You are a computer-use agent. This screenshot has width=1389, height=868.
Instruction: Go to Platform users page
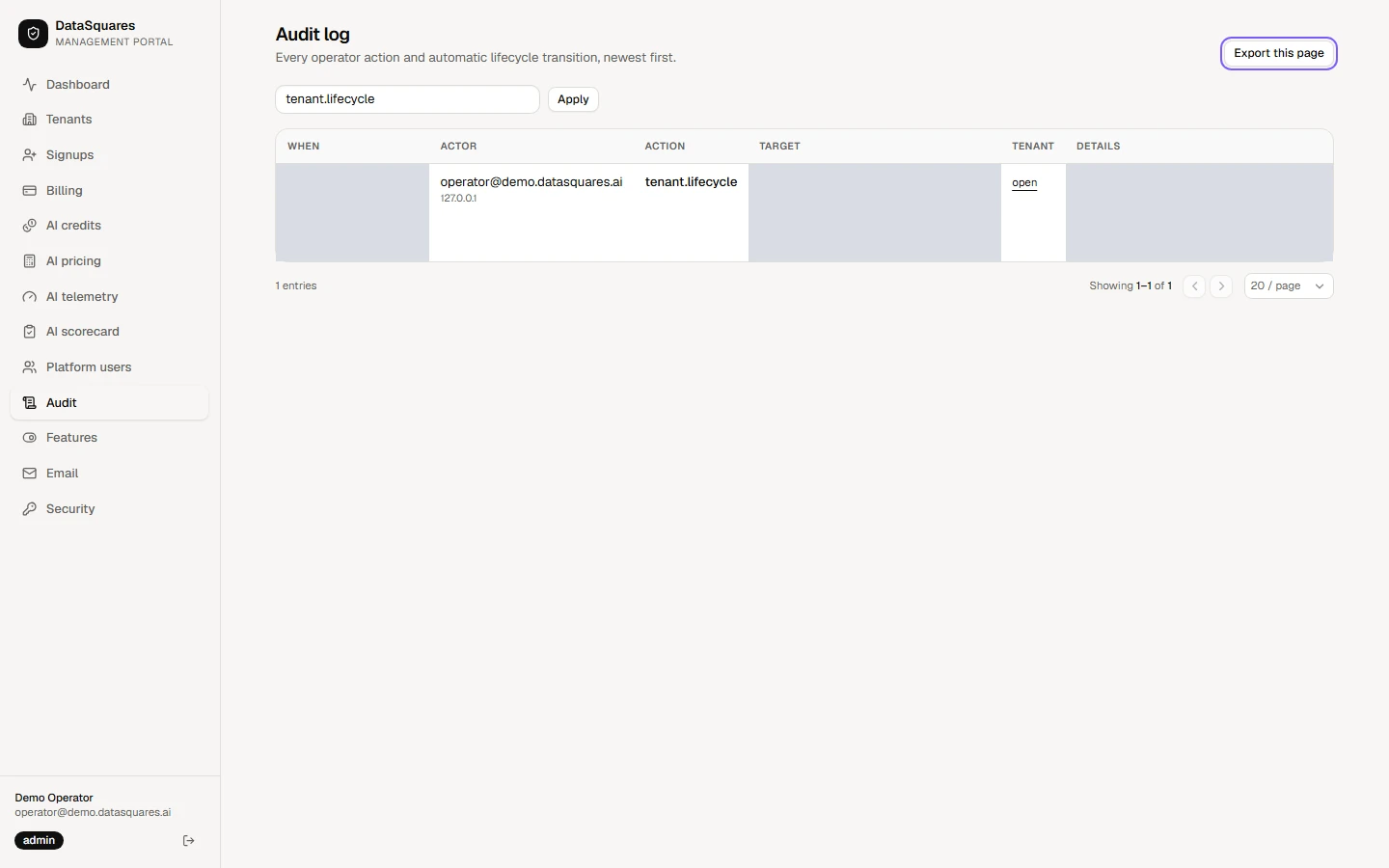coord(109,367)
